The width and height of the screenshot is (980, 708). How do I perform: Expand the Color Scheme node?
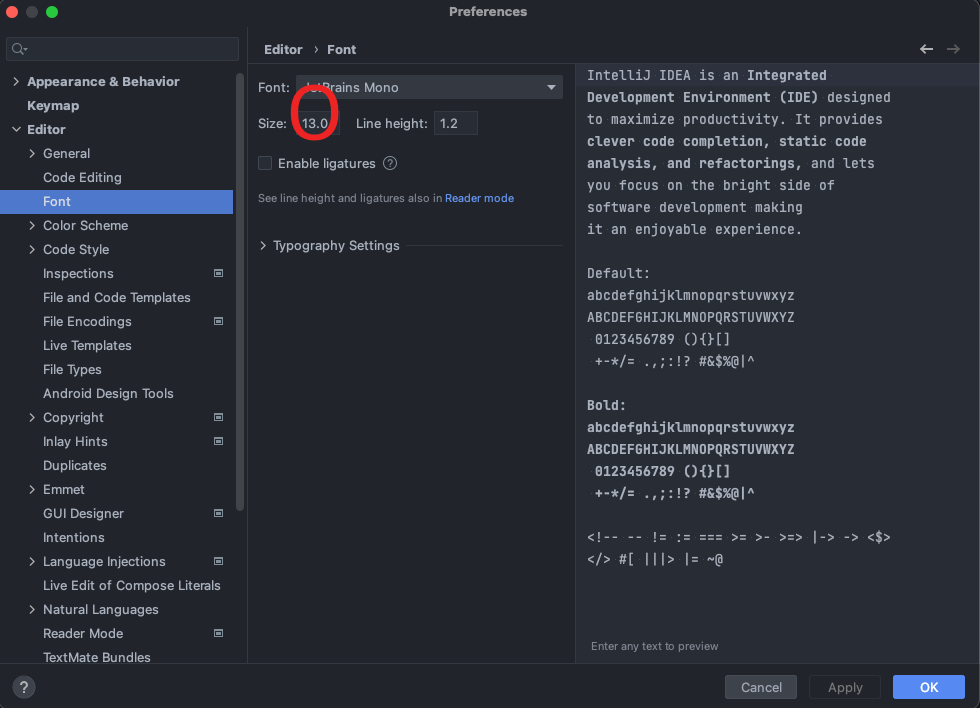tap(32, 225)
